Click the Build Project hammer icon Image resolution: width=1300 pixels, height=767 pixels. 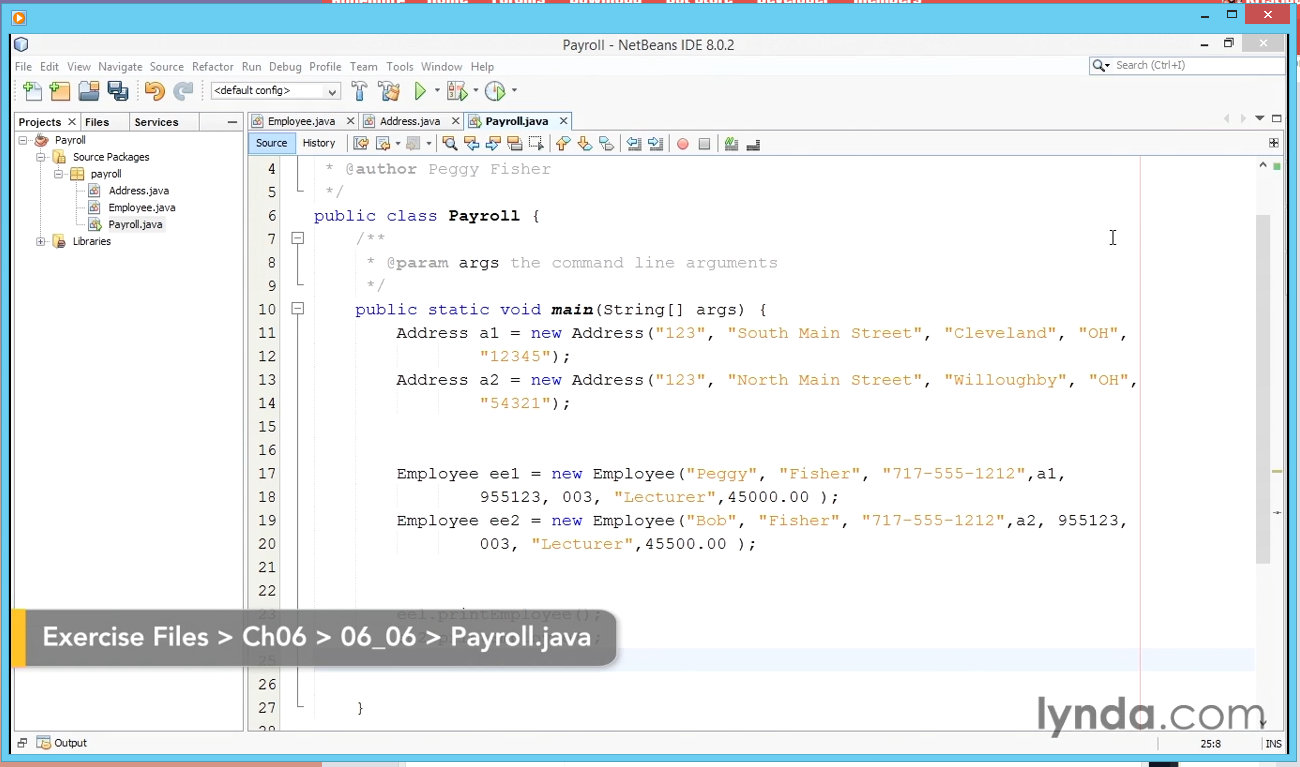coord(360,91)
